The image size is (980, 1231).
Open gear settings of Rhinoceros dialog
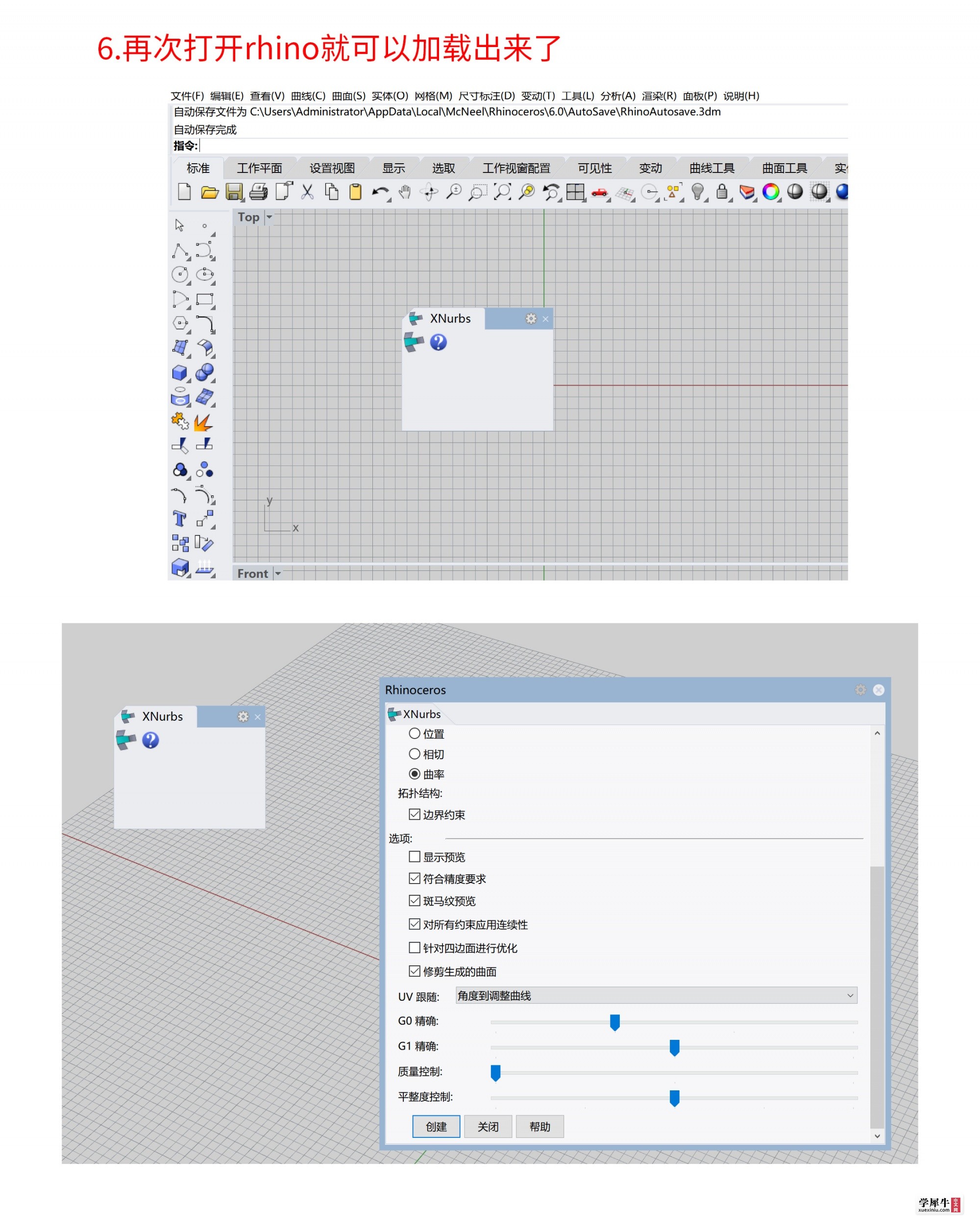click(861, 689)
